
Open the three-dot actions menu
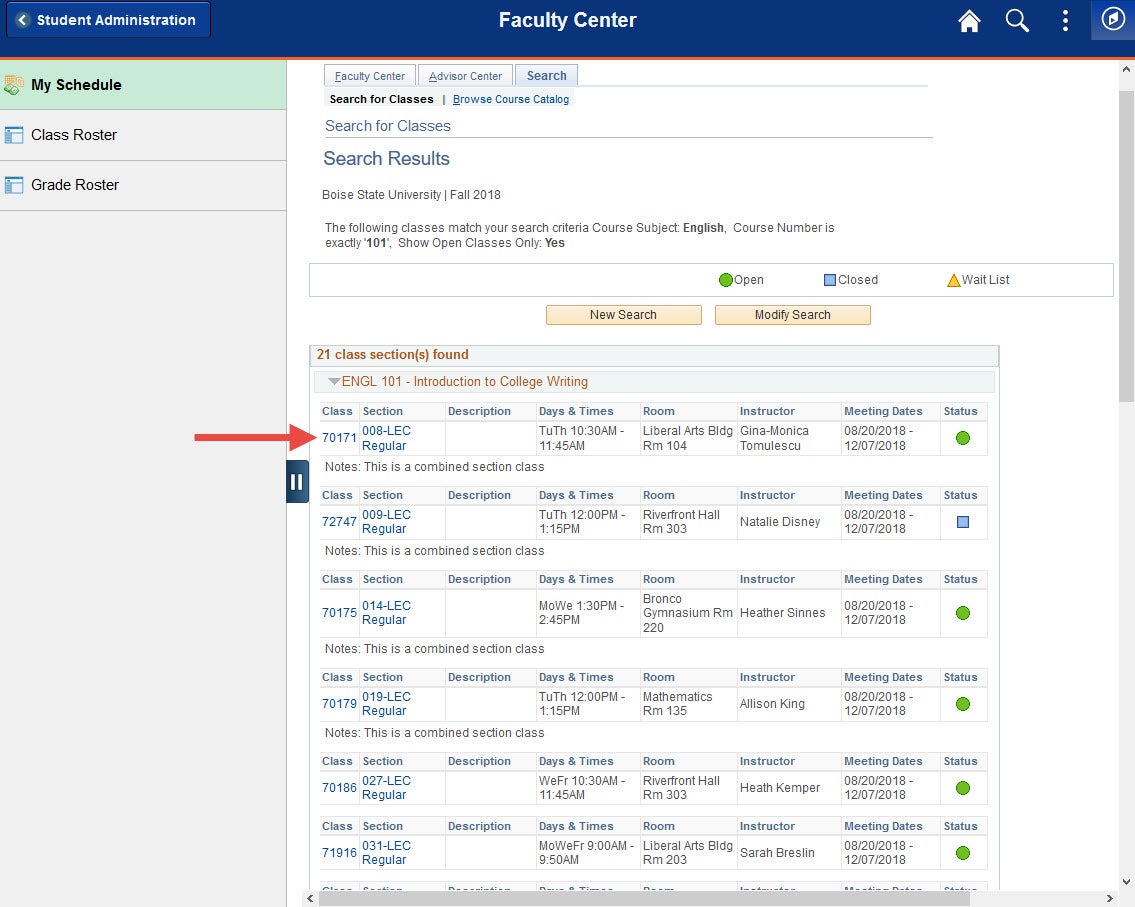point(1065,20)
